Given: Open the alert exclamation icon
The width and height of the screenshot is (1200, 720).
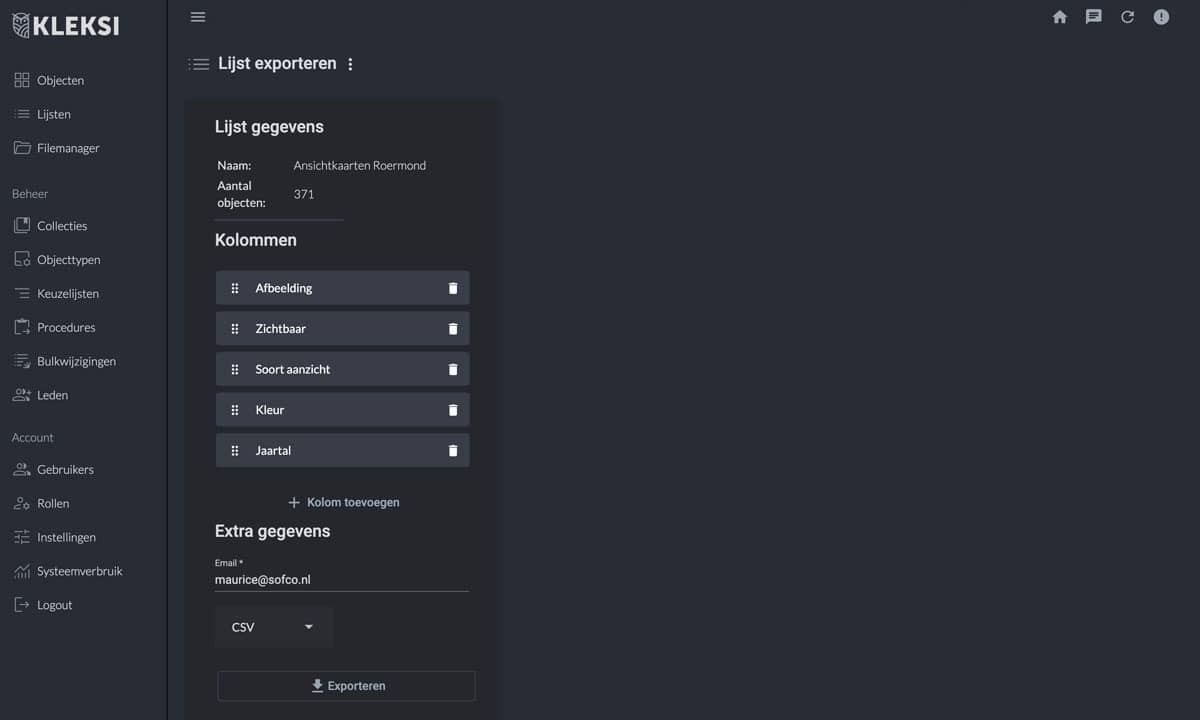Looking at the screenshot, I should pyautogui.click(x=1161, y=17).
